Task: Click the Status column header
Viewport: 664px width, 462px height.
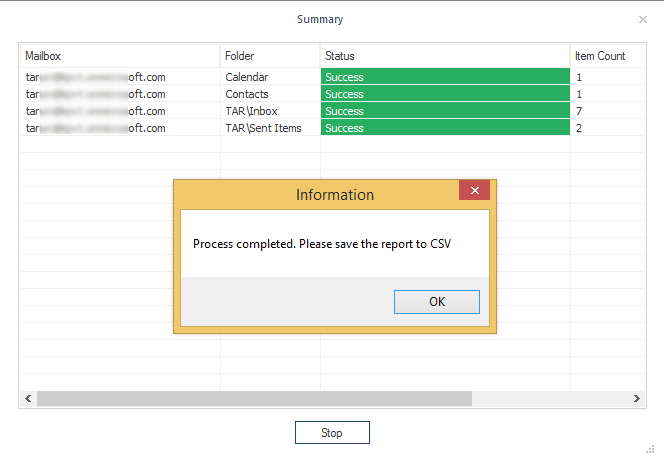Action: (x=445, y=56)
